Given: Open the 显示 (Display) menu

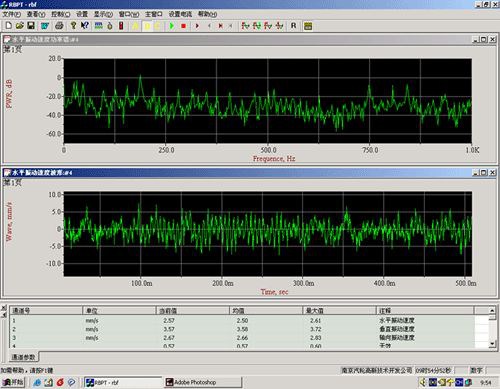Looking at the screenshot, I should pyautogui.click(x=103, y=14).
